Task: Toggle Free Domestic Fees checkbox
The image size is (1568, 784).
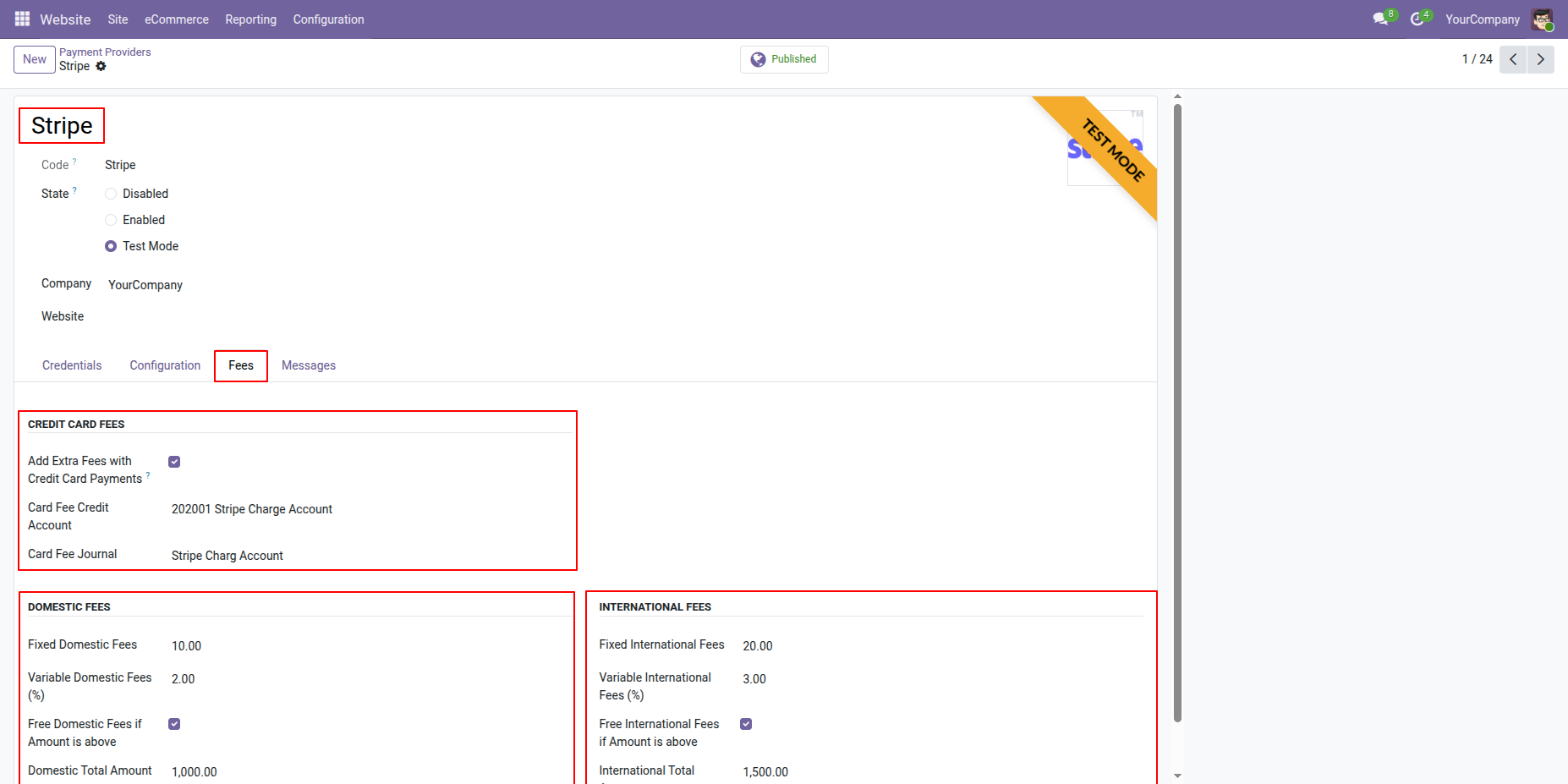Action: coord(174,724)
